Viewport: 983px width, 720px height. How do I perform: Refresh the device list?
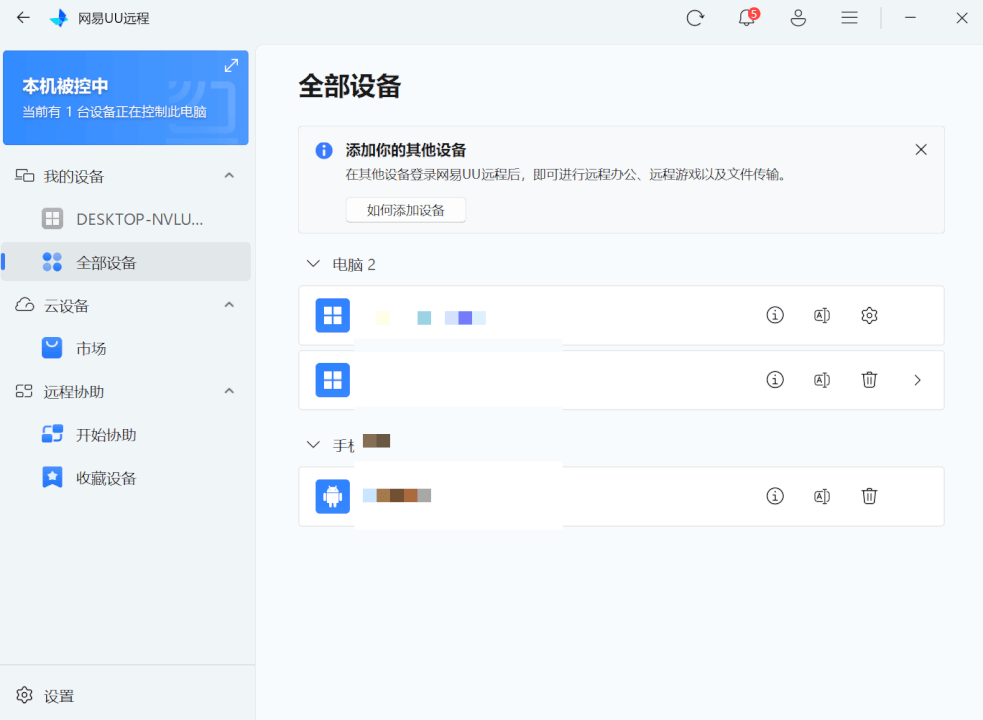click(695, 17)
